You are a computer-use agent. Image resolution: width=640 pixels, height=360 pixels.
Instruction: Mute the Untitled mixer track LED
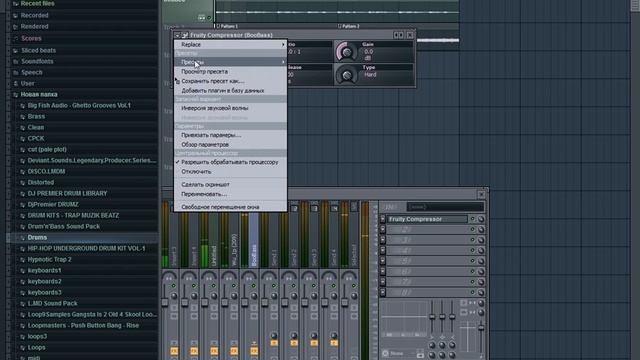tap(213, 286)
